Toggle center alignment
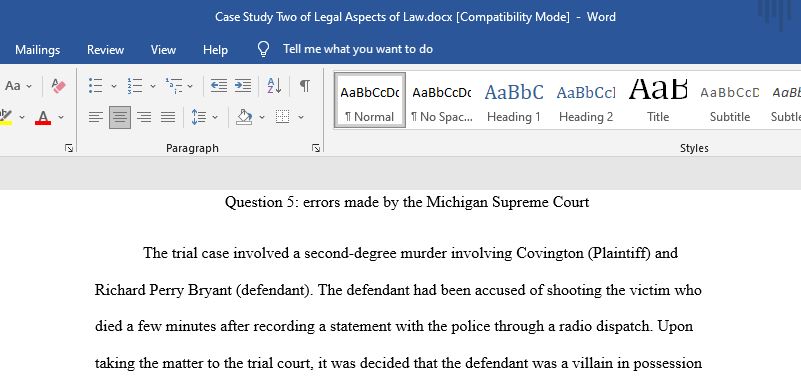The width and height of the screenshot is (801, 384). coord(120,117)
